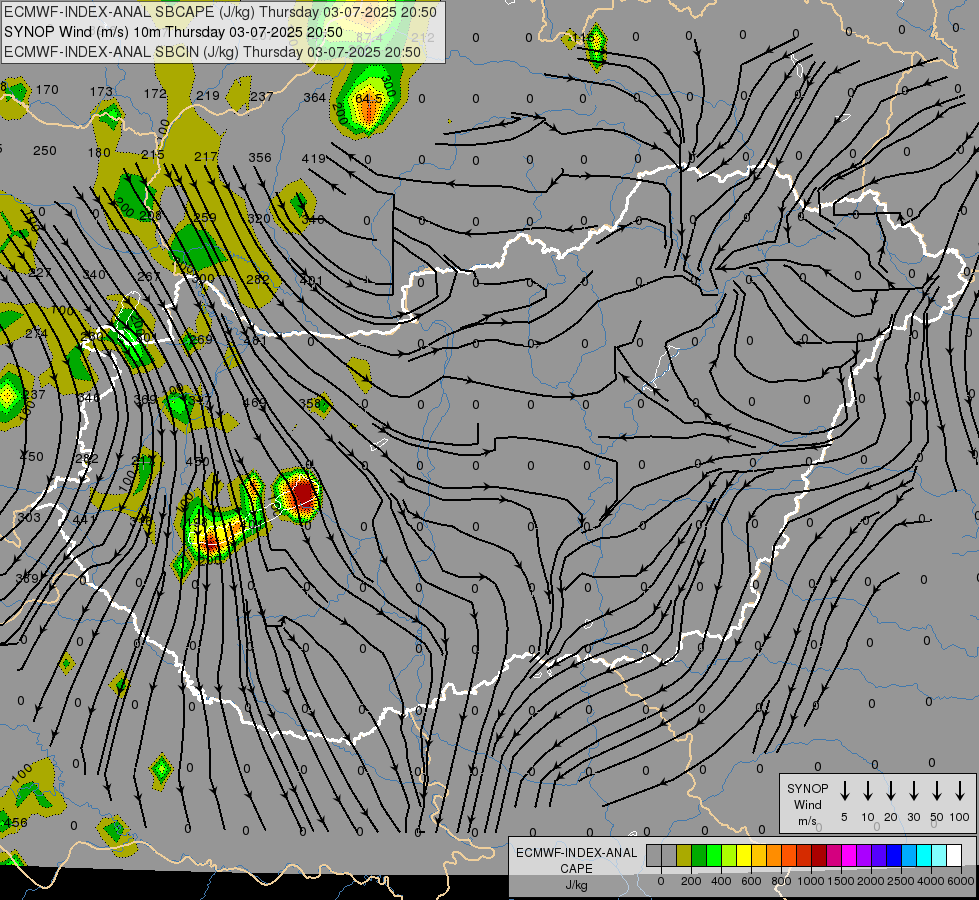Viewport: 979px width, 900px height.
Task: Pick the dark green swatch in the CAPE colorbar
Action: pyautogui.click(x=699, y=855)
